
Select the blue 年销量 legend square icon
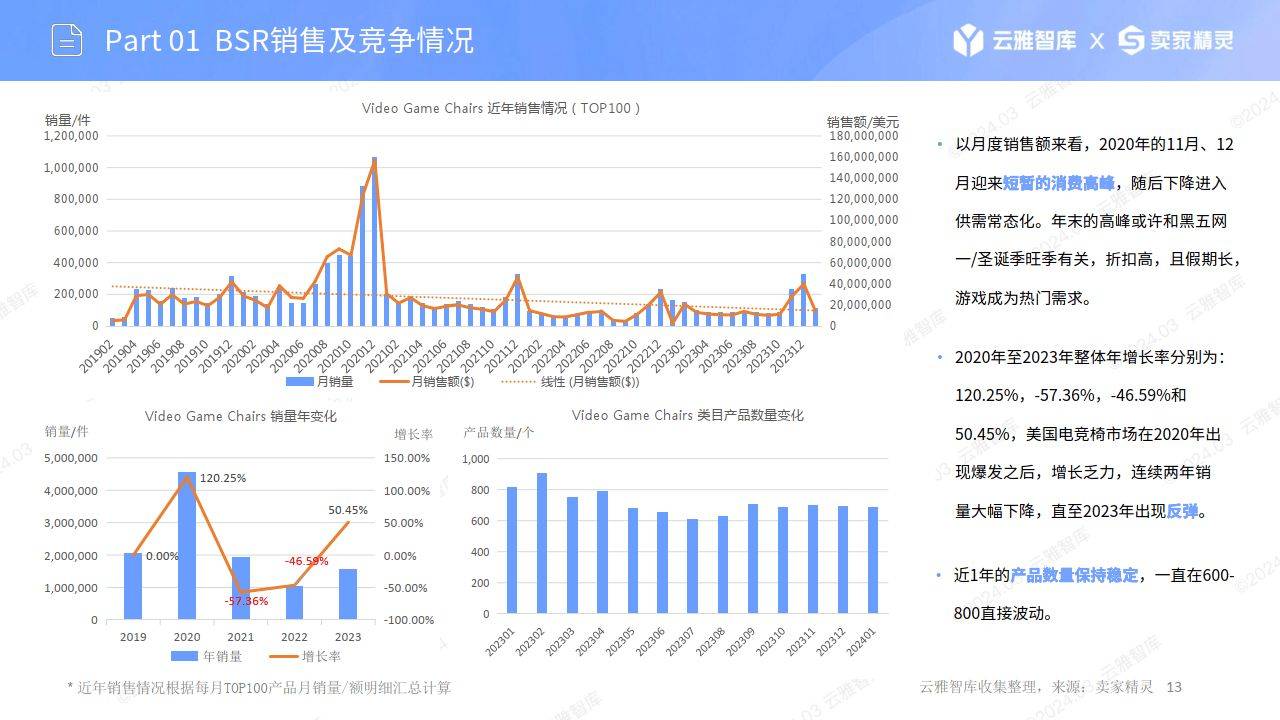pos(182,656)
